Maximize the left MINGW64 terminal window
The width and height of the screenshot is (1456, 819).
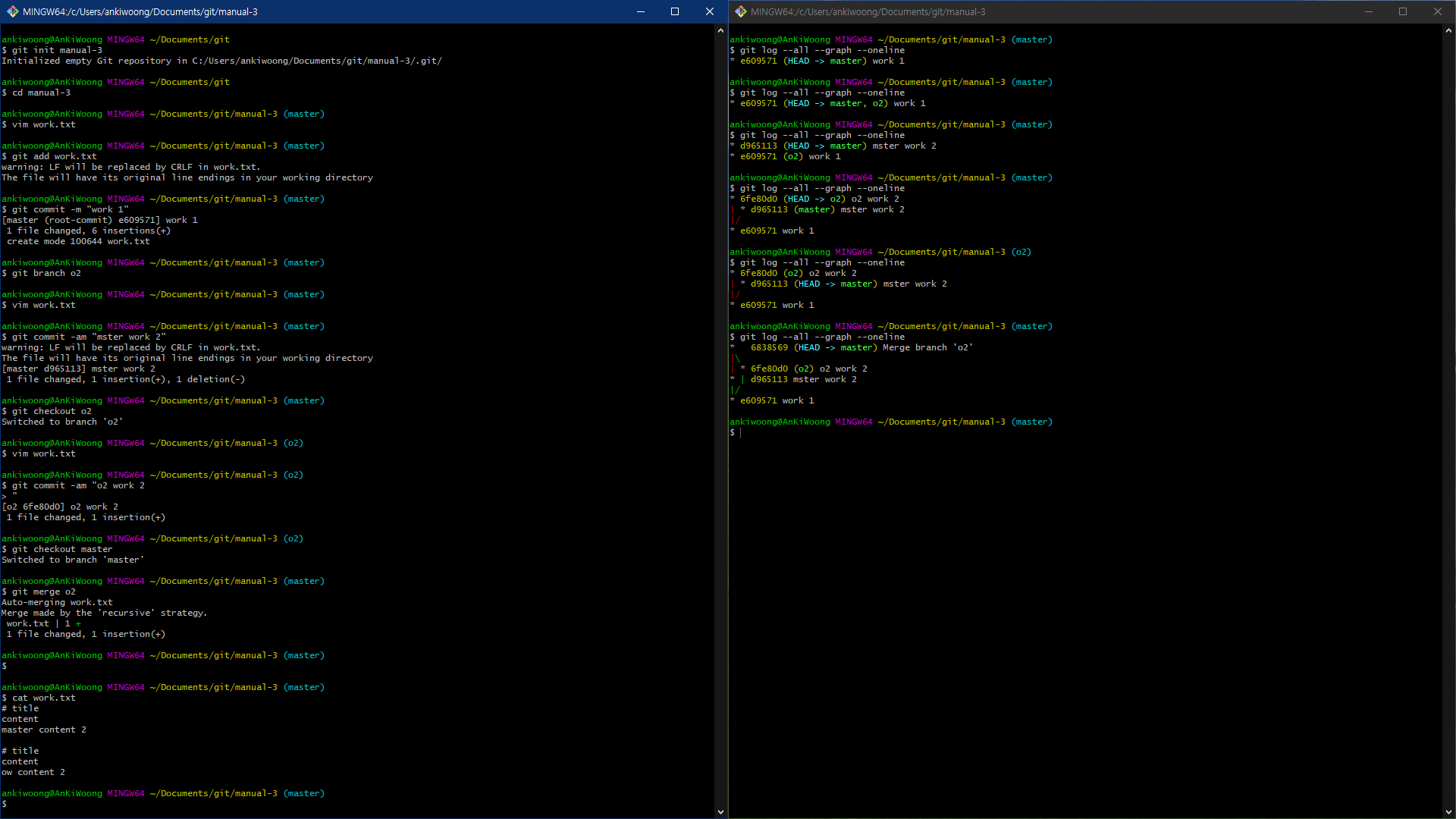(x=675, y=11)
